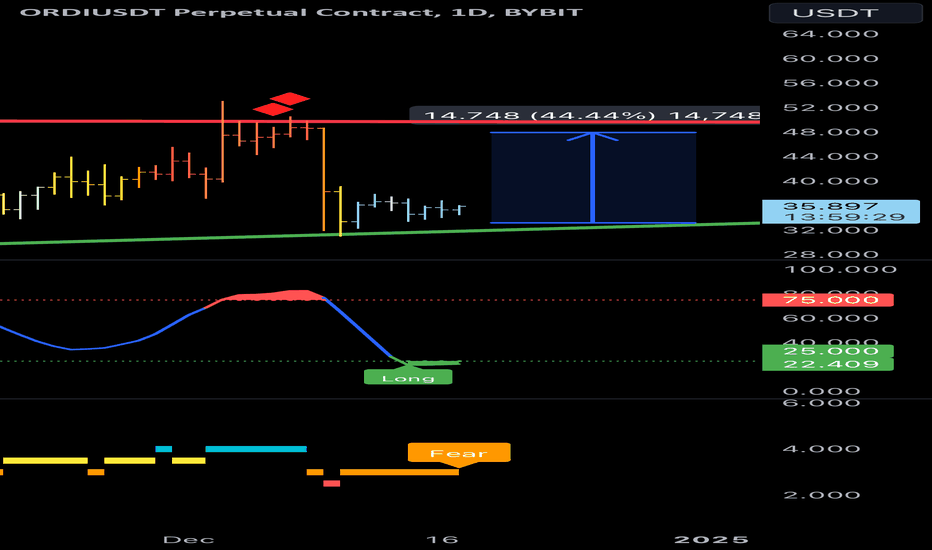
Task: Click the 52.000 price axis label
Action: pyautogui.click(x=830, y=108)
